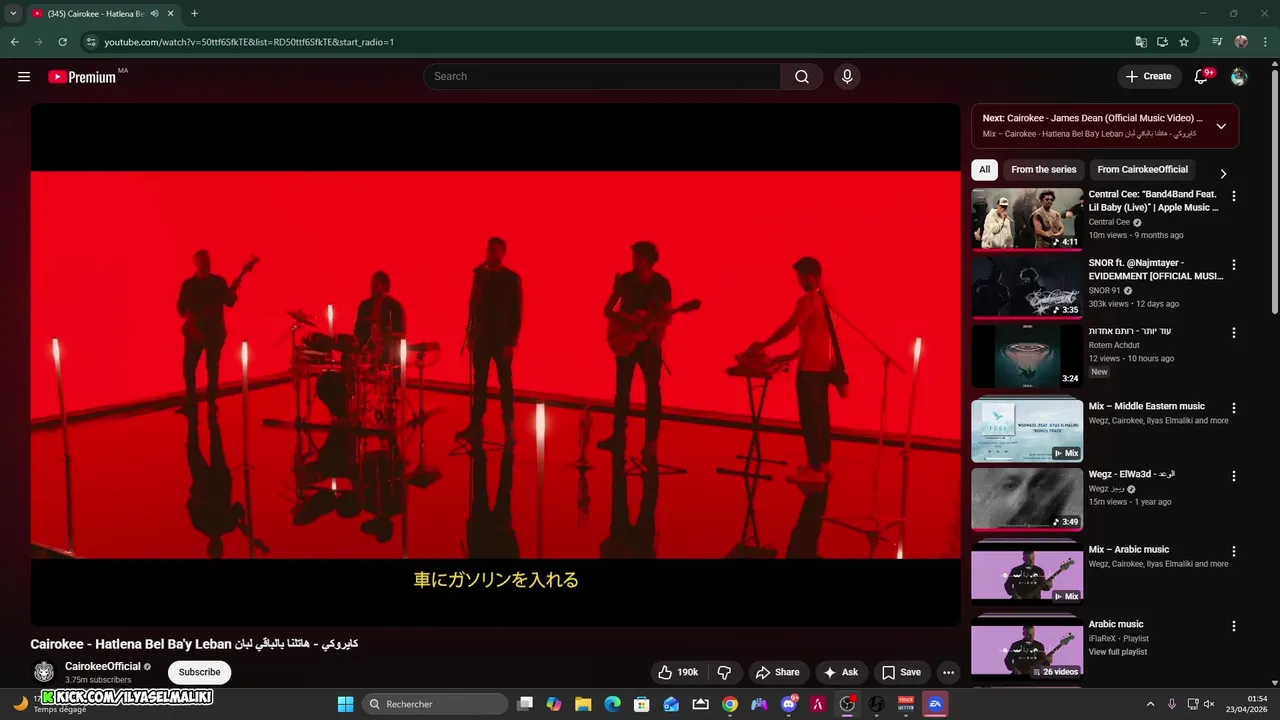Open the tab search dropdown arrow
Image resolution: width=1280 pixels, height=720 pixels.
tap(13, 13)
